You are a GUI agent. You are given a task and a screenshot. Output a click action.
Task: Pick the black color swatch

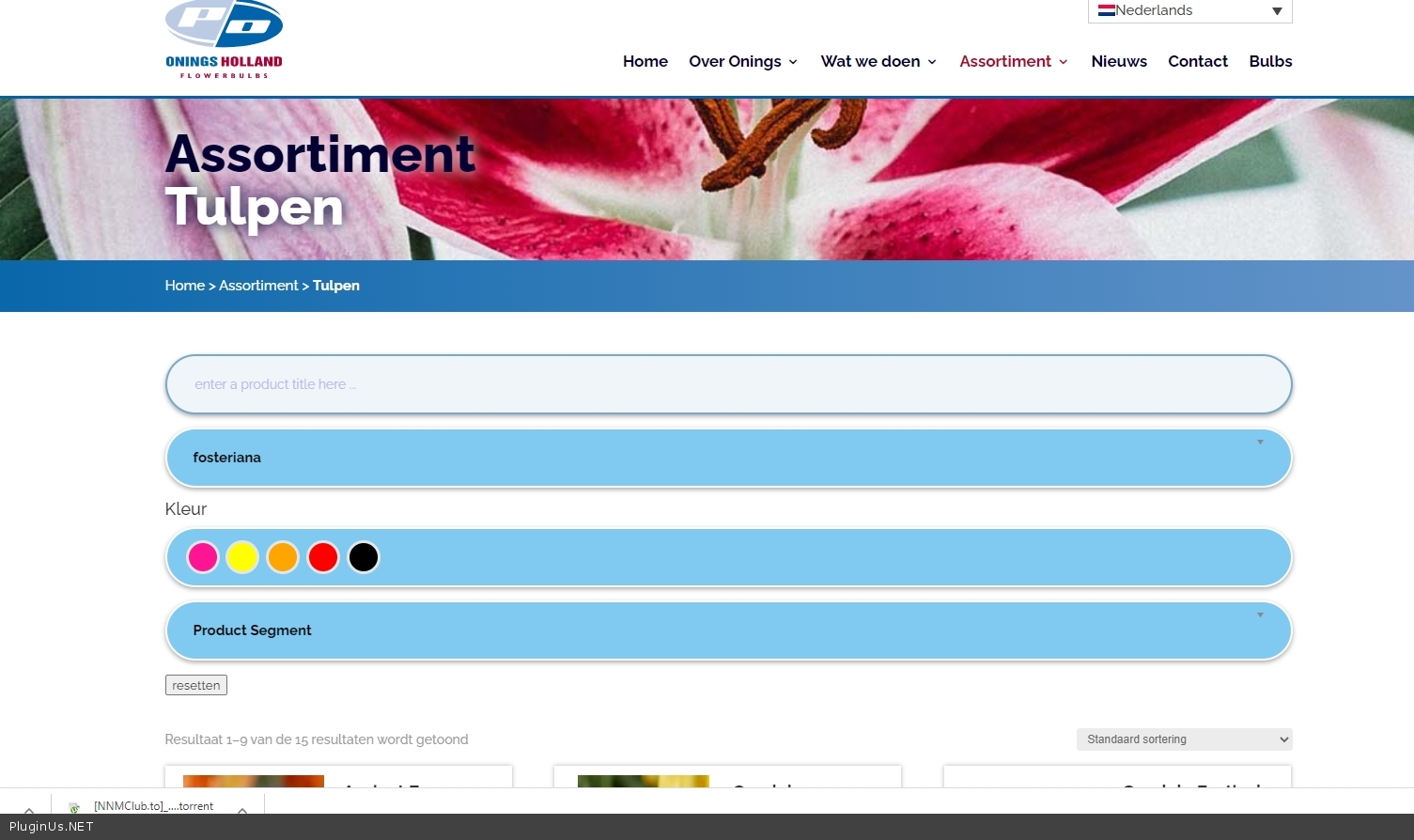point(364,557)
